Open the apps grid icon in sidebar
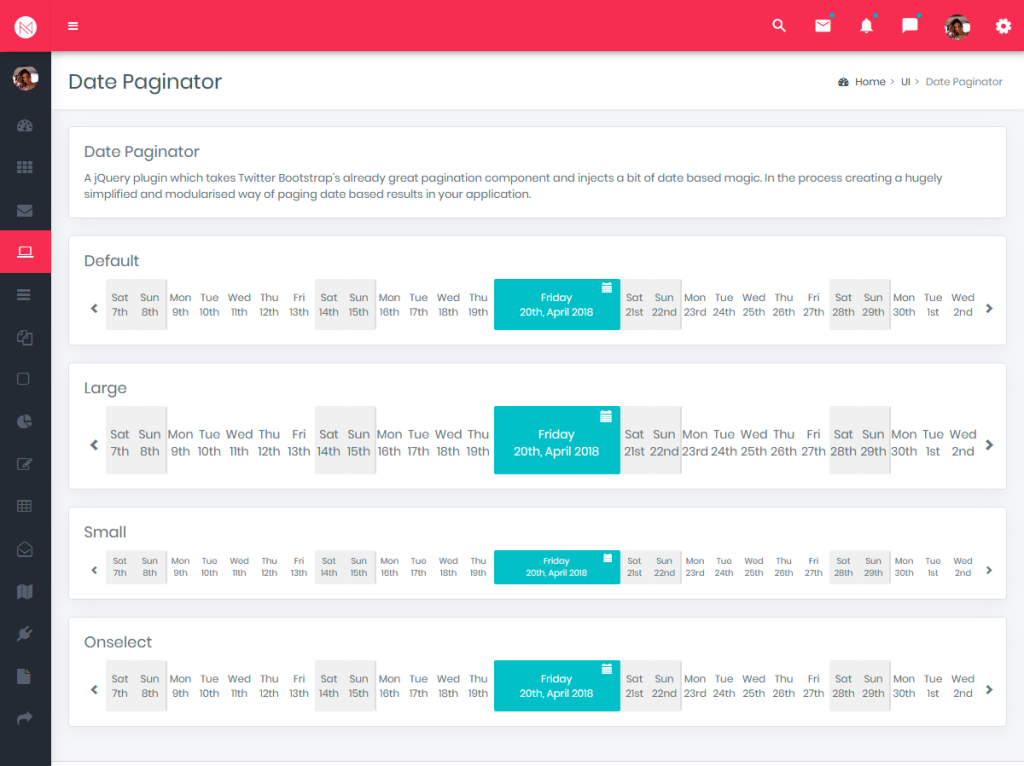The image size is (1024, 766). [25, 167]
